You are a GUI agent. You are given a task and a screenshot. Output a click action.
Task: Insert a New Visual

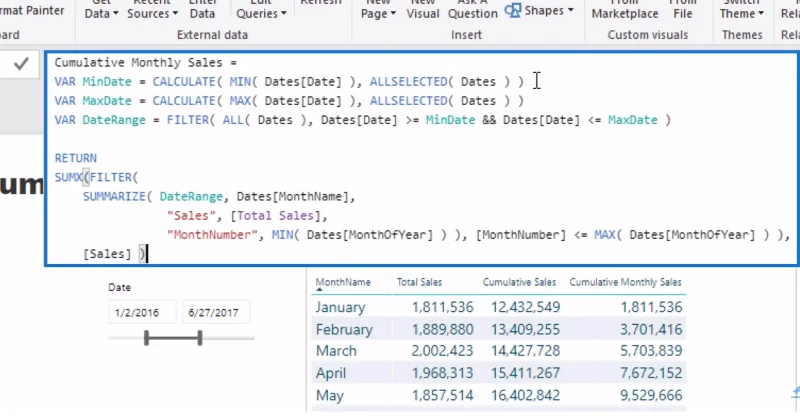[x=423, y=10]
